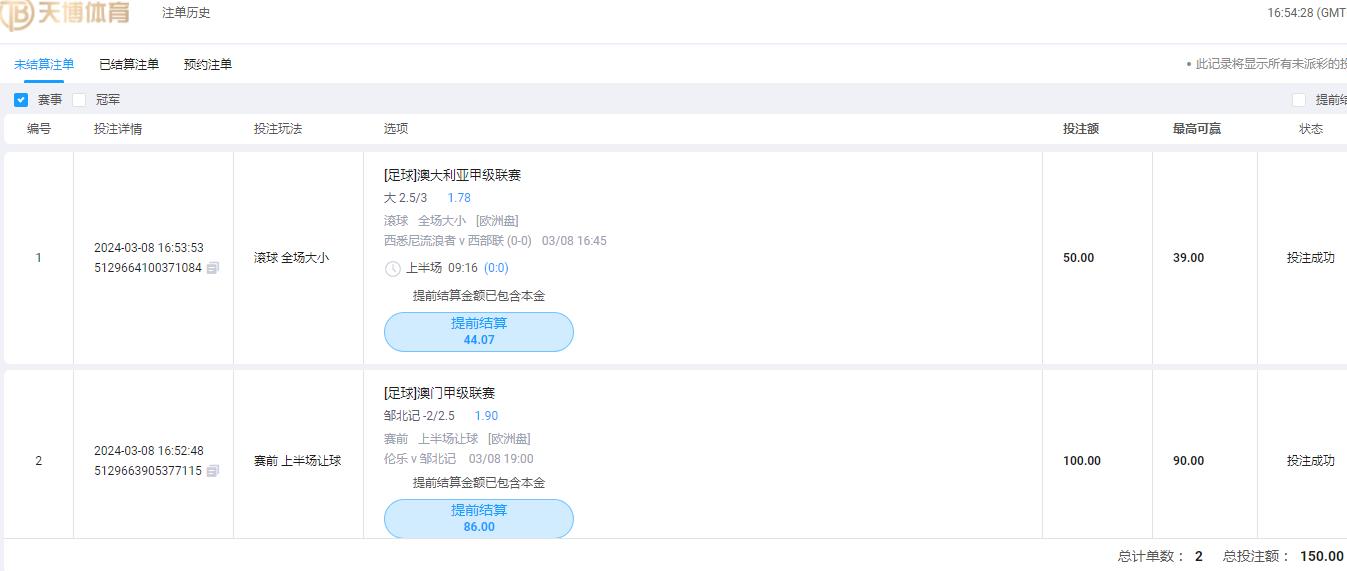Enable the 冠军 checkbox
The height and width of the screenshot is (571, 1347).
(x=79, y=100)
